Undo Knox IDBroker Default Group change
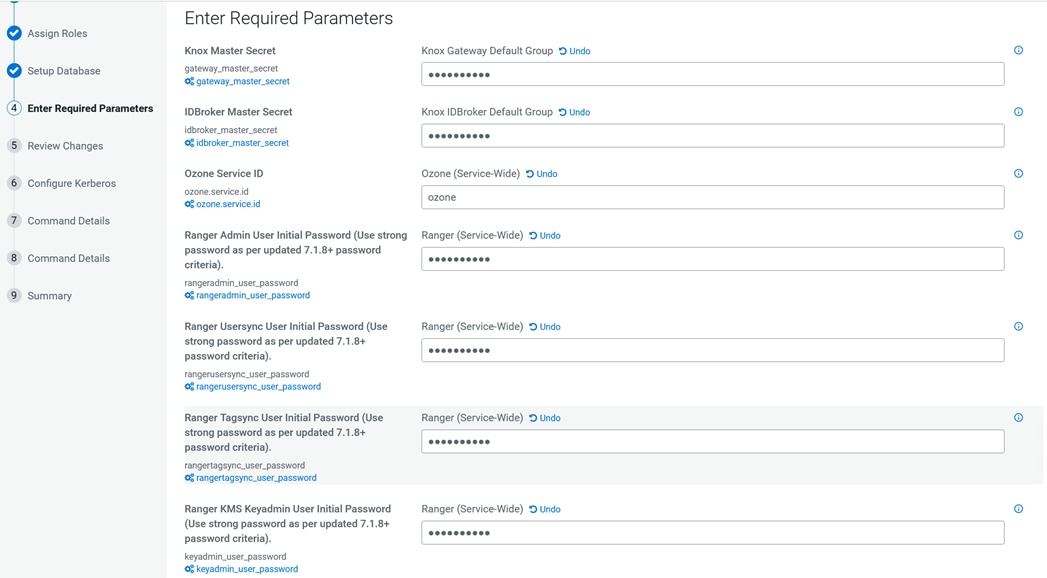 (x=574, y=112)
